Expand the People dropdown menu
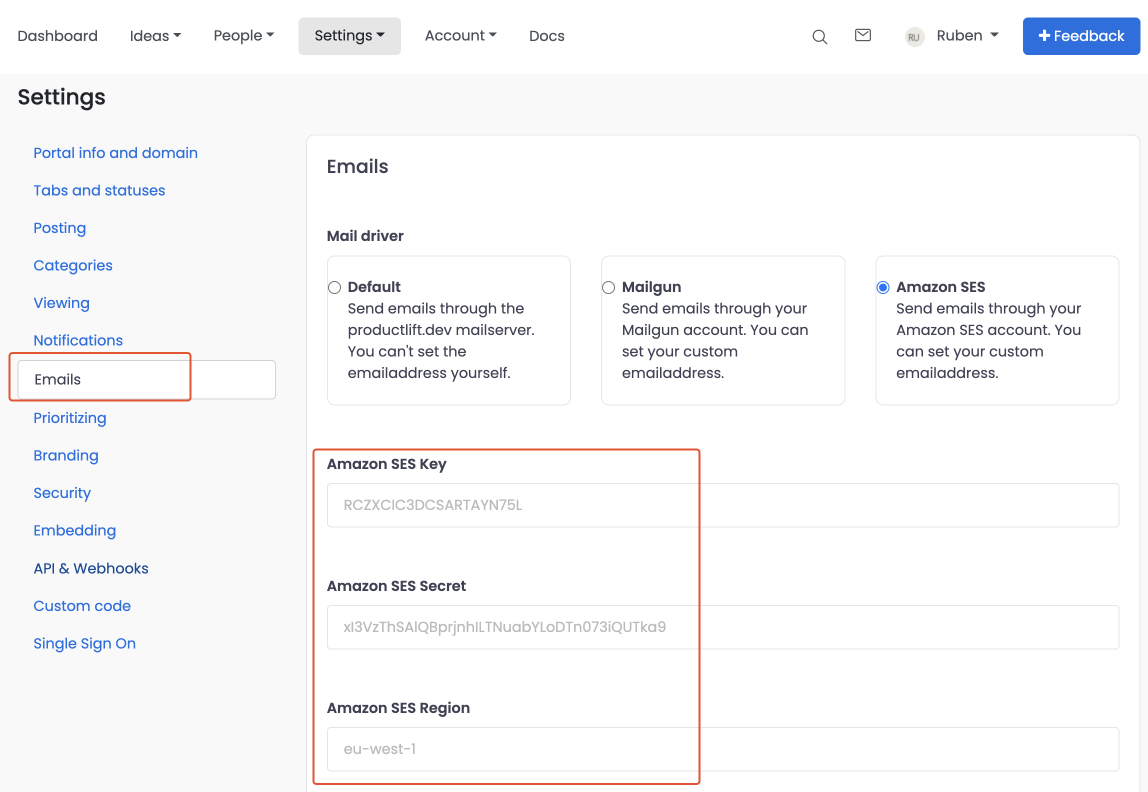The height and width of the screenshot is (792, 1148). 243,36
